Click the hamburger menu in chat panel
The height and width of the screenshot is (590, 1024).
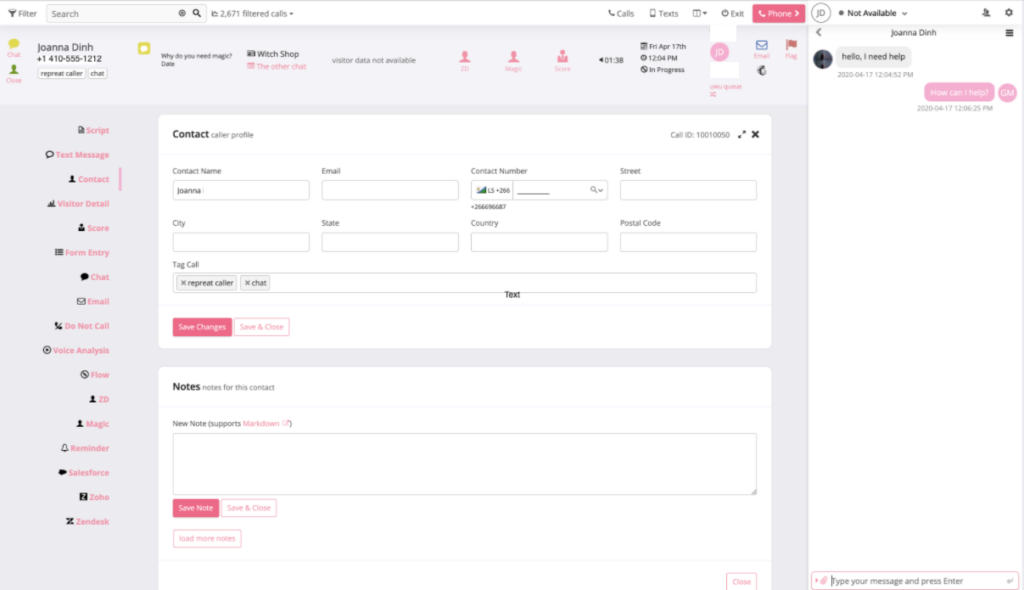pos(1009,33)
